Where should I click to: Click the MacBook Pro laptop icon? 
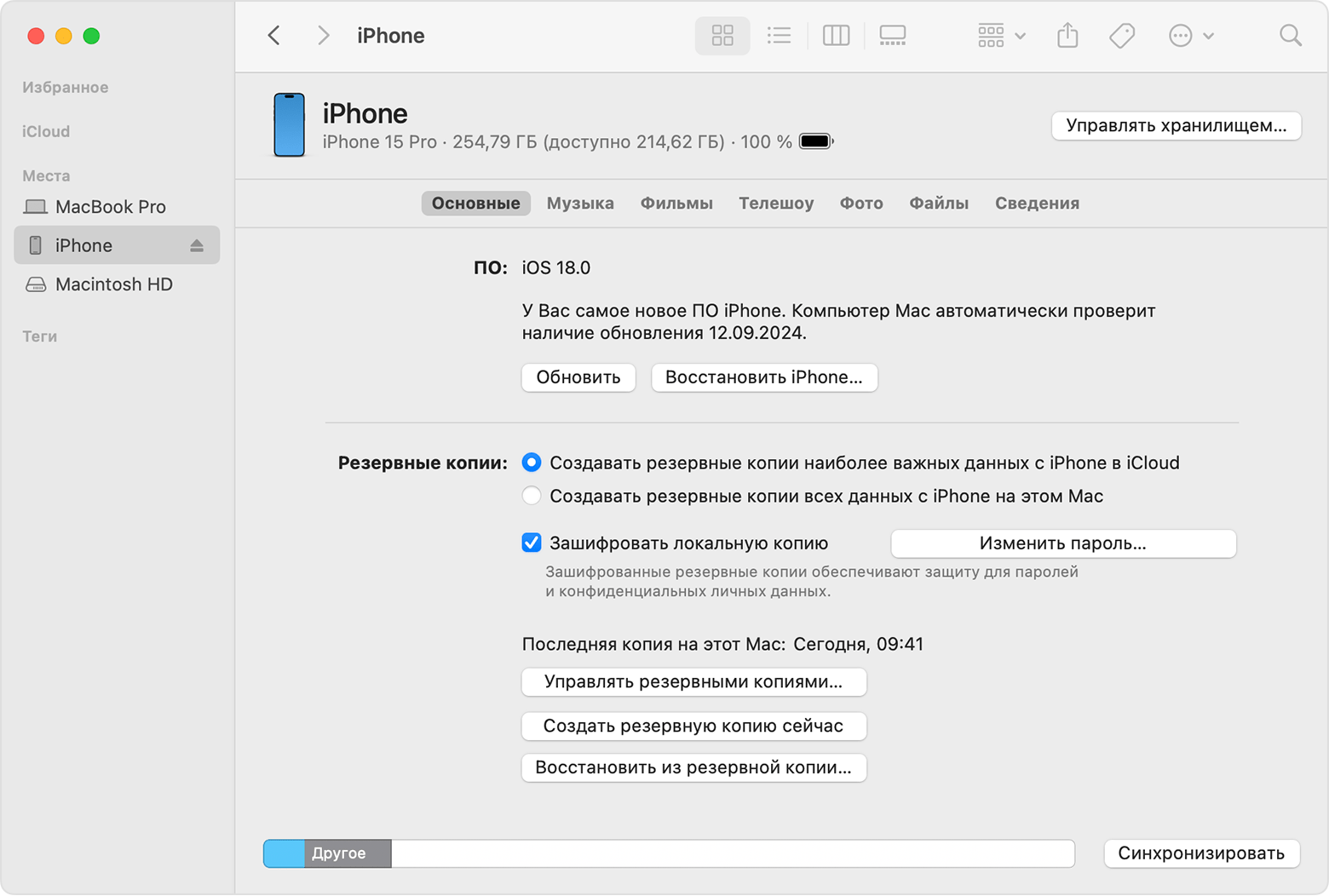[36, 207]
